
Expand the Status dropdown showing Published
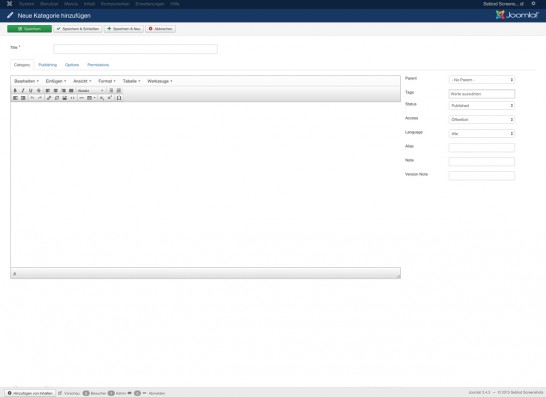[481, 106]
